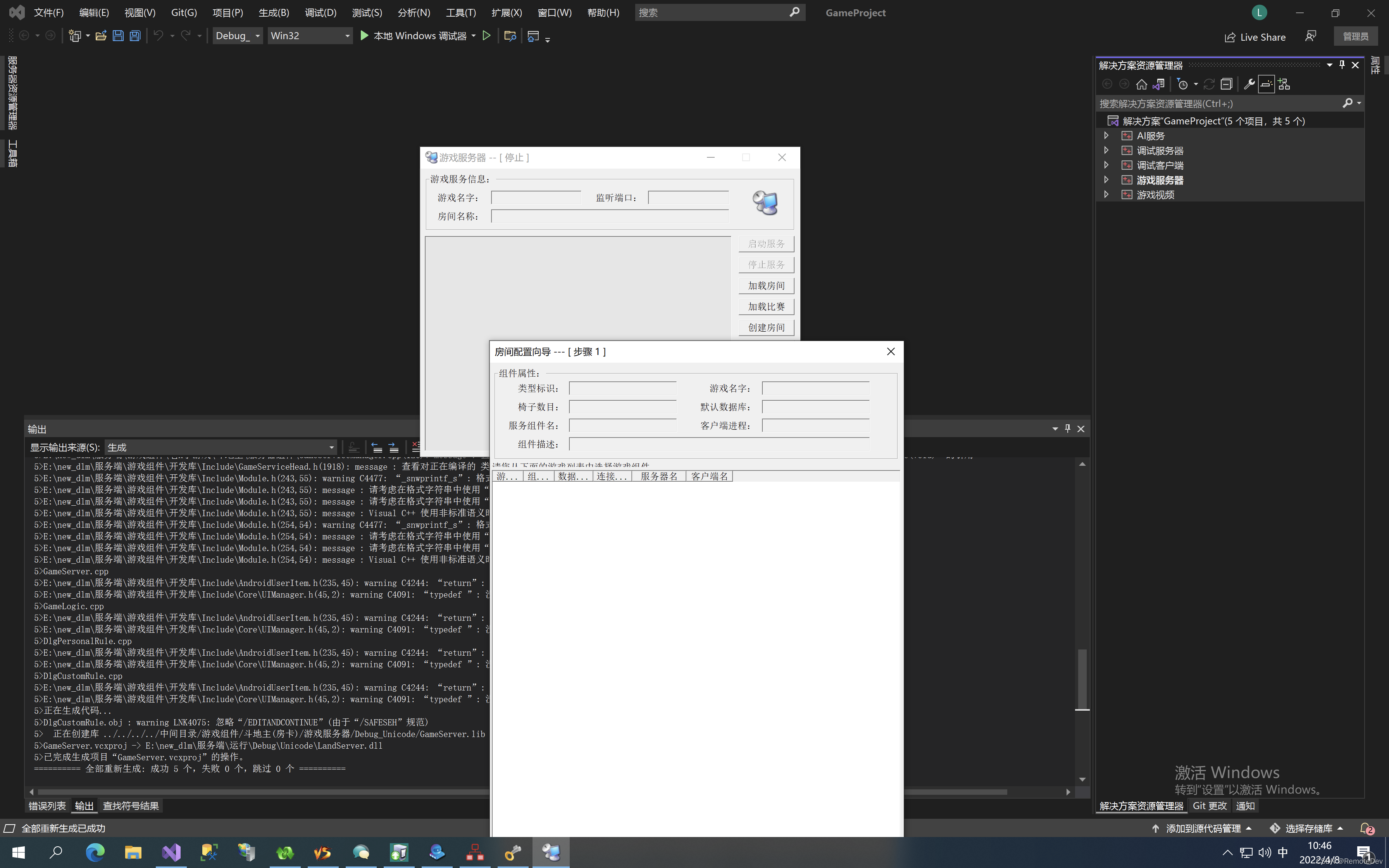Click the Live Share icon
Screen dimensions: 1389x868
point(1229,37)
